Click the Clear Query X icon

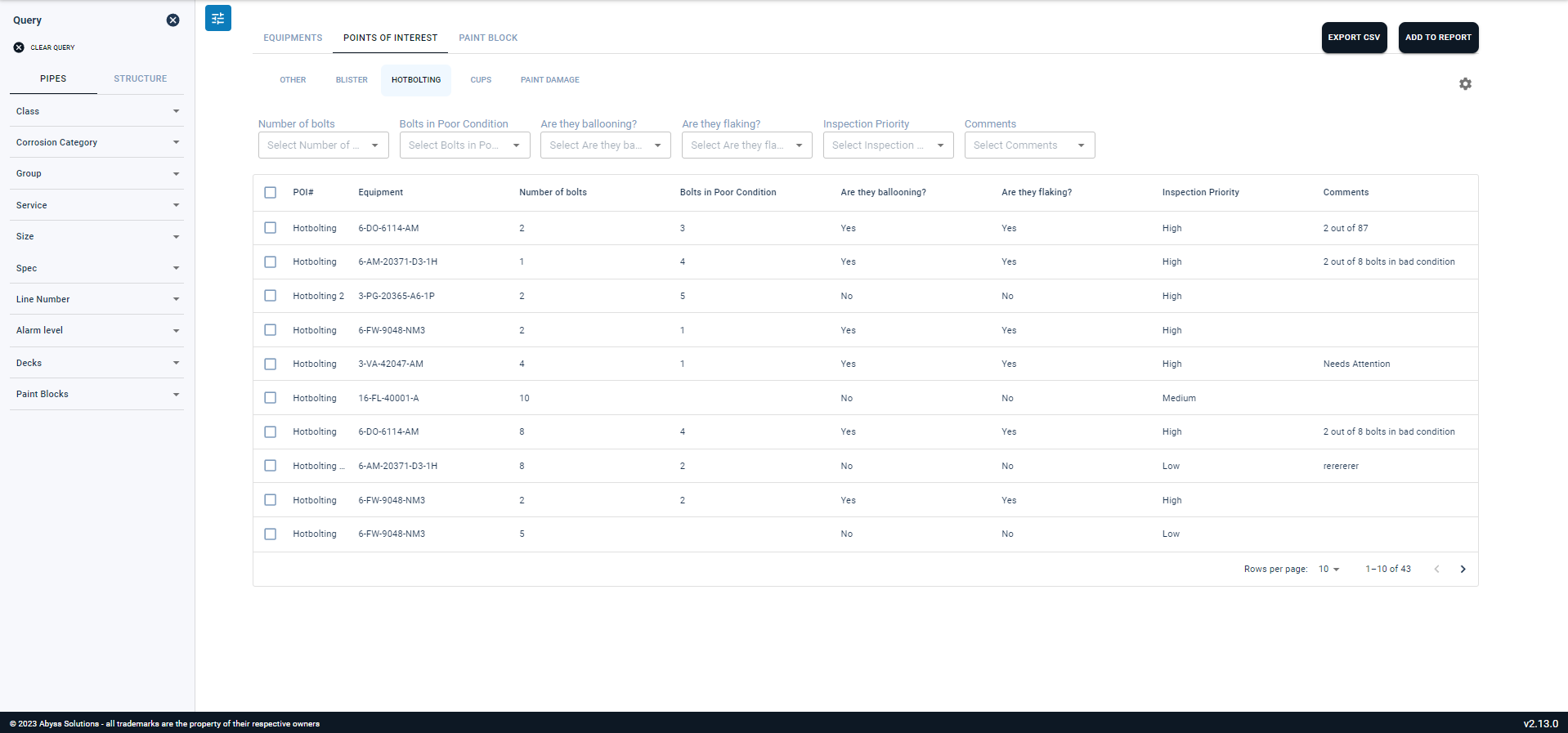(19, 47)
